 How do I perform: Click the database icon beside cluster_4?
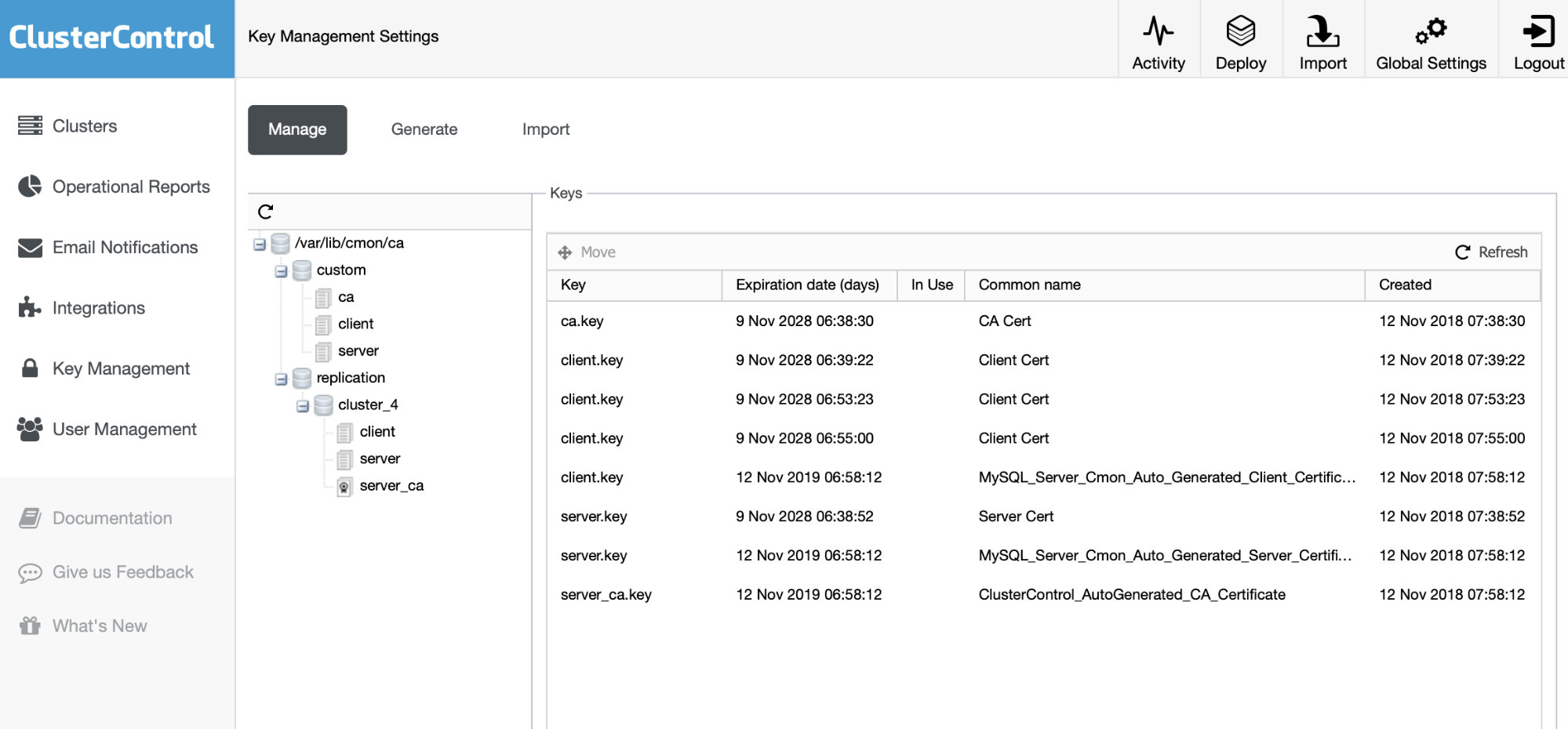[323, 405]
